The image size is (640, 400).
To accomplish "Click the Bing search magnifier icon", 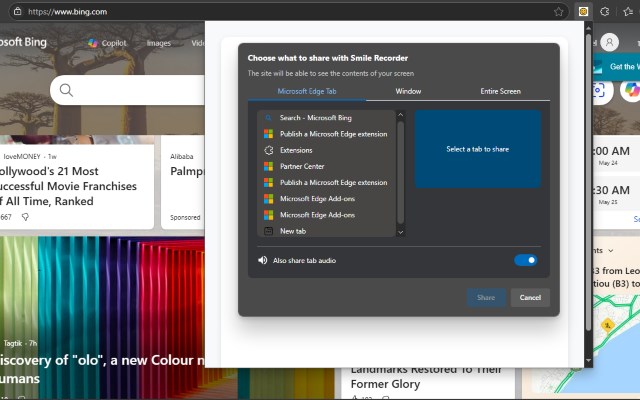I will (66, 90).
